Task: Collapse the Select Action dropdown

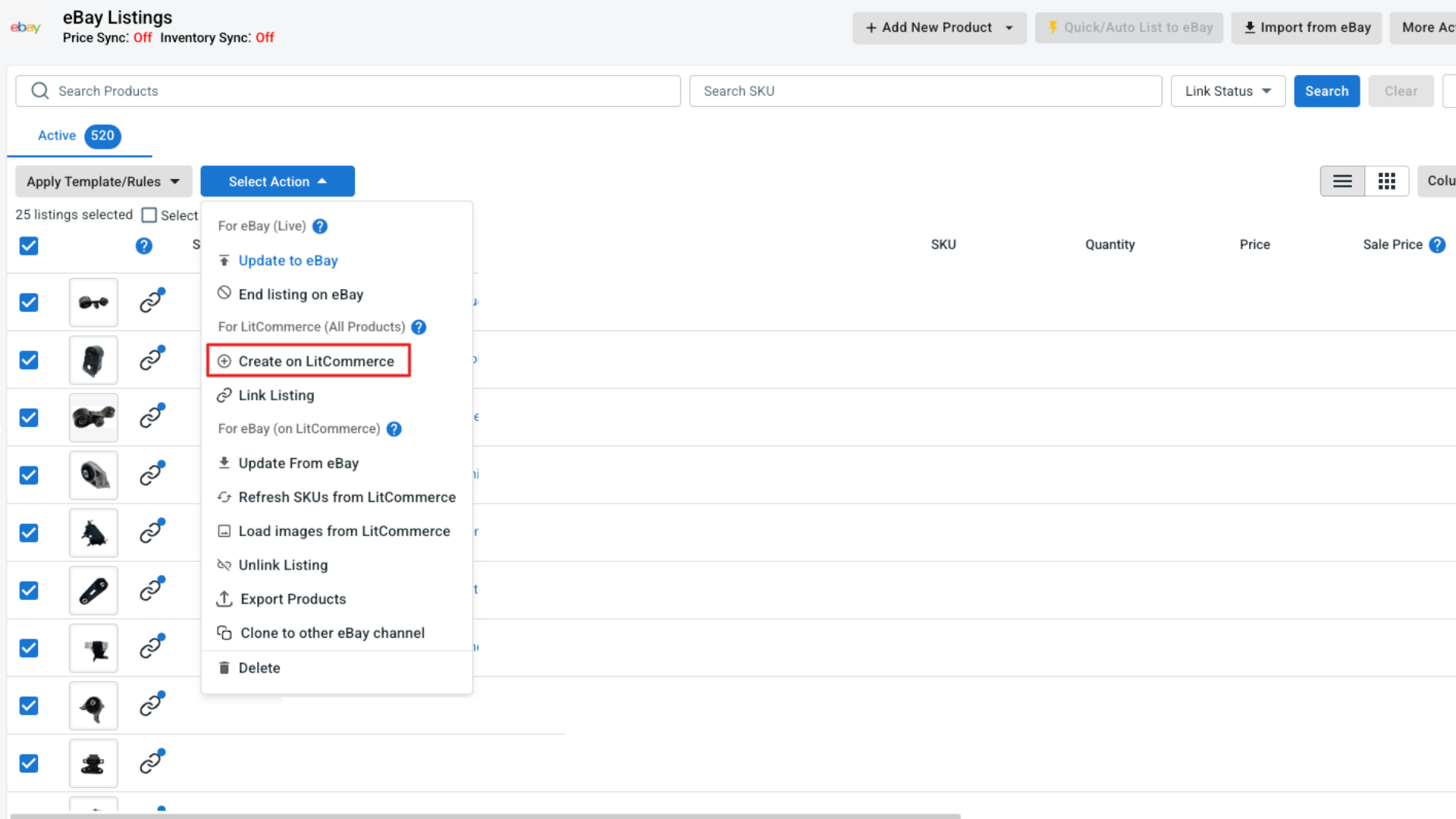Action: pyautogui.click(x=278, y=181)
